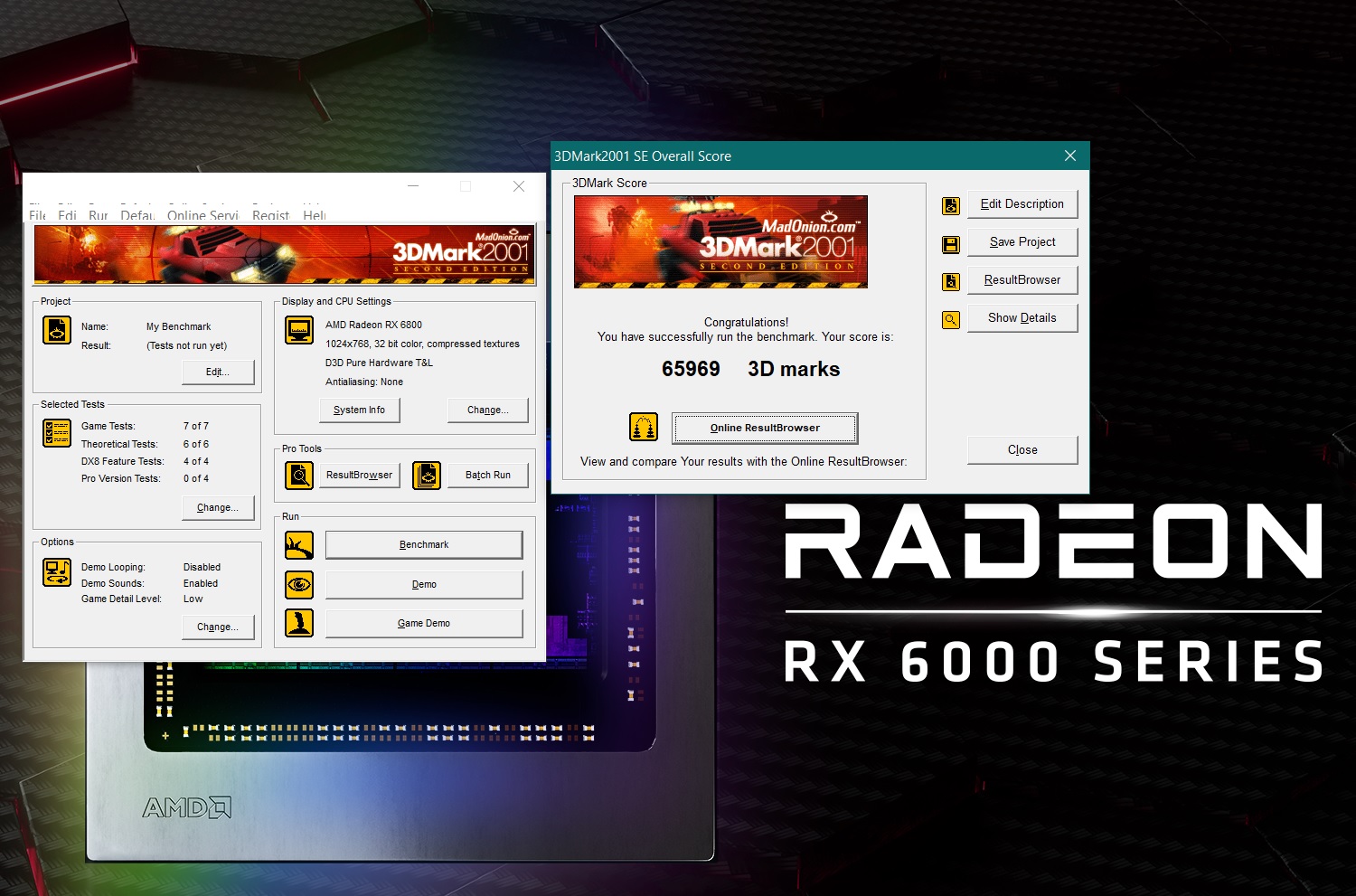Click the 'Game Detail Level:' option label
1356x896 pixels.
(x=122, y=599)
